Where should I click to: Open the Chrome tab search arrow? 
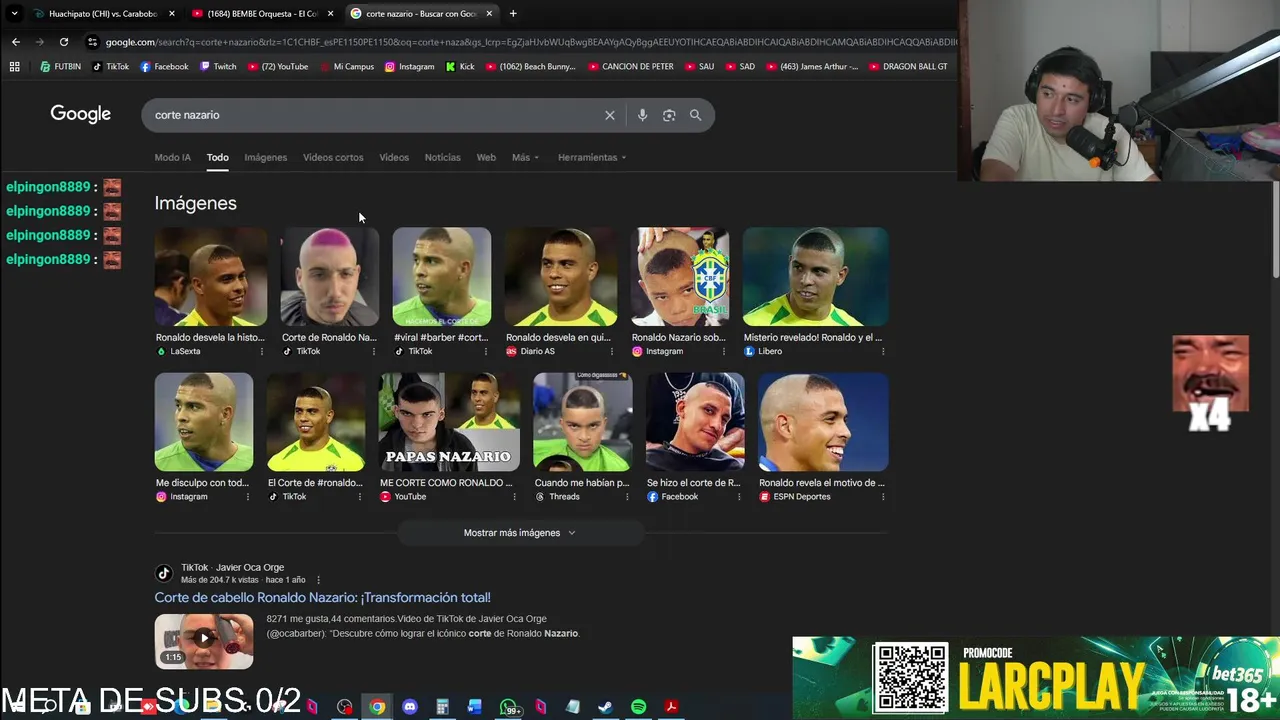tap(14, 14)
